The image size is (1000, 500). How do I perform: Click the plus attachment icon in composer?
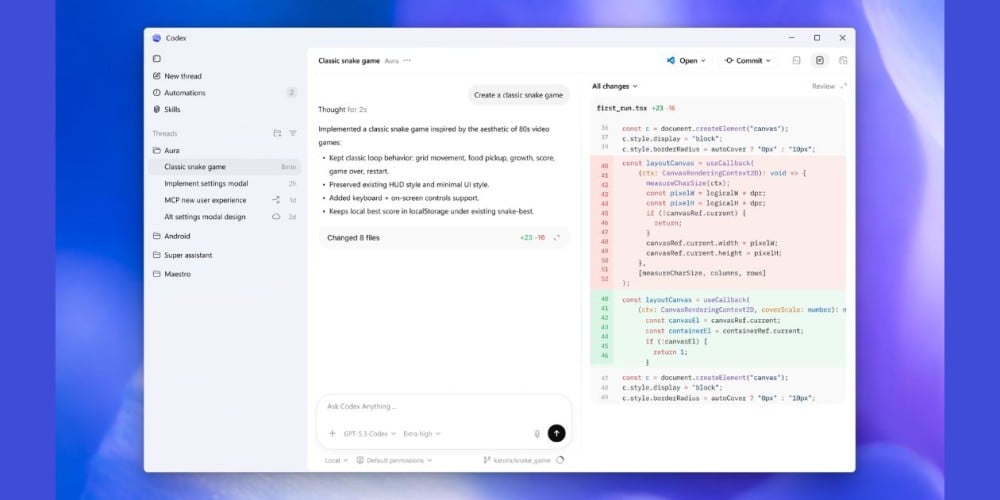click(332, 434)
